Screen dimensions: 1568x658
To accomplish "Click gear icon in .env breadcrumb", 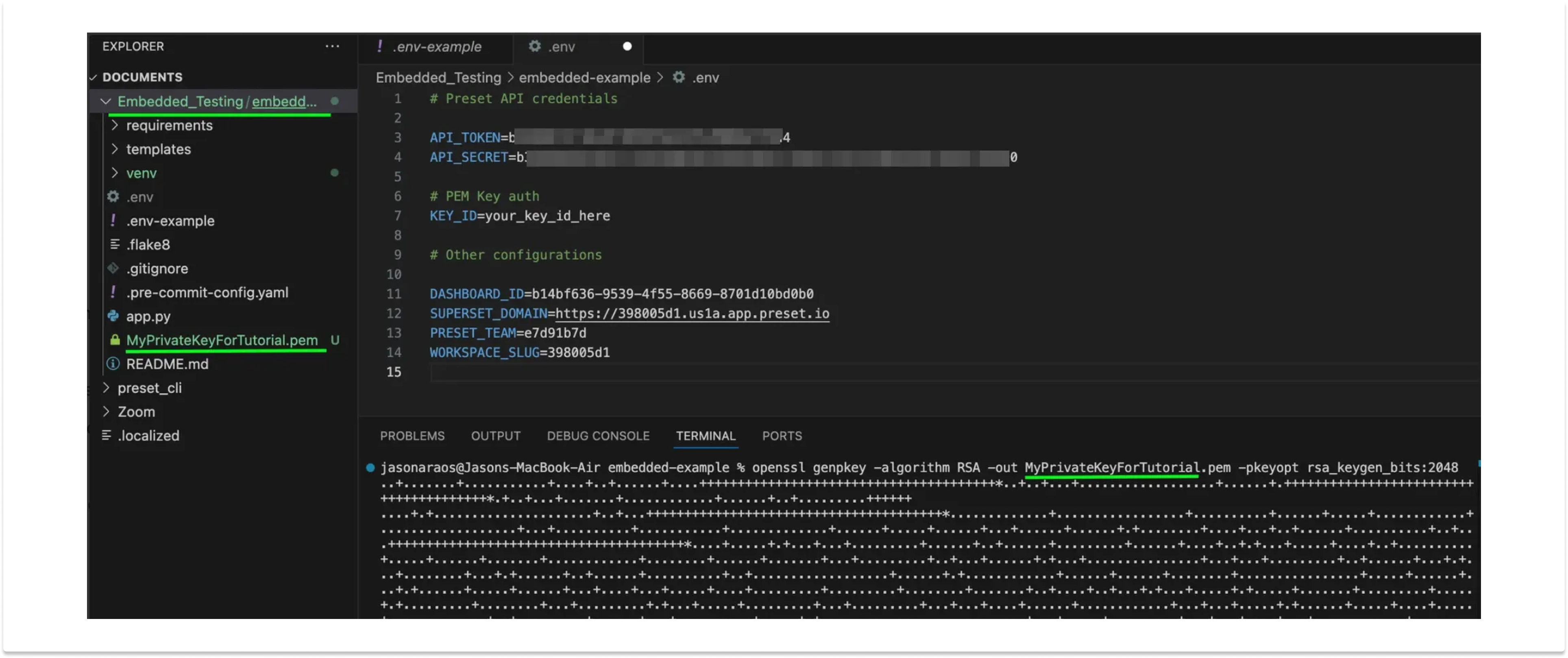I will tap(679, 77).
